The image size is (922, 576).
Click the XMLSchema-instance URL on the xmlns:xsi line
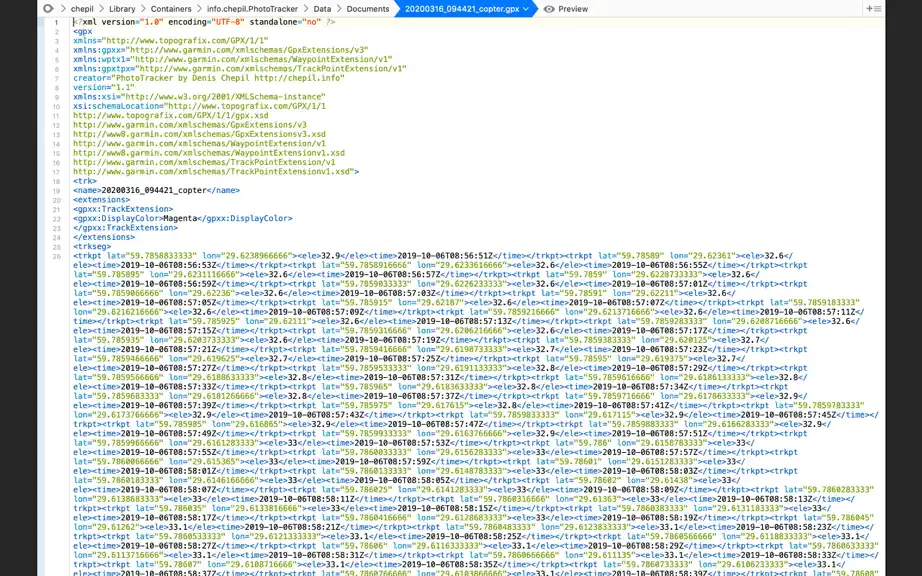(x=223, y=97)
